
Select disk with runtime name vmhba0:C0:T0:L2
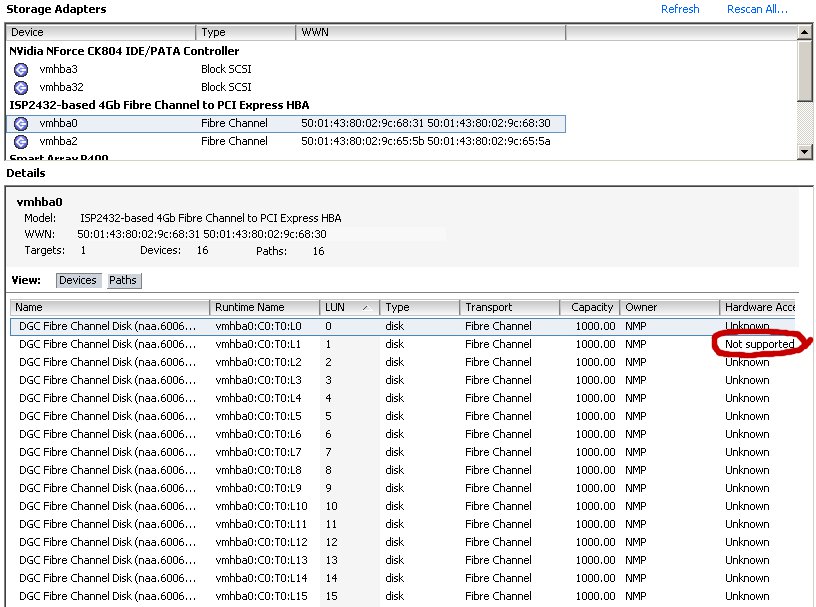click(x=402, y=362)
